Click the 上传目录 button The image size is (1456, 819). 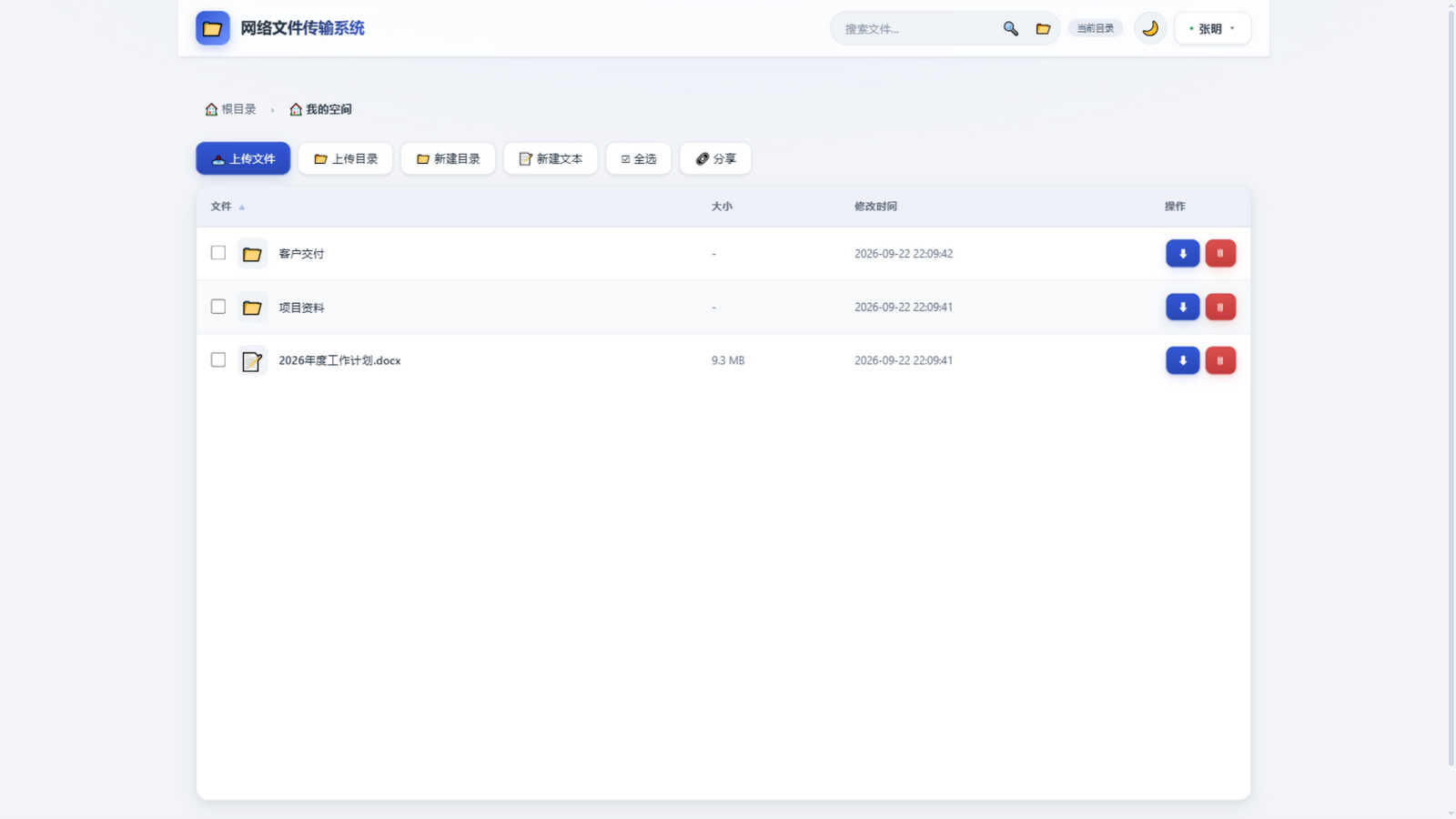pyautogui.click(x=345, y=158)
